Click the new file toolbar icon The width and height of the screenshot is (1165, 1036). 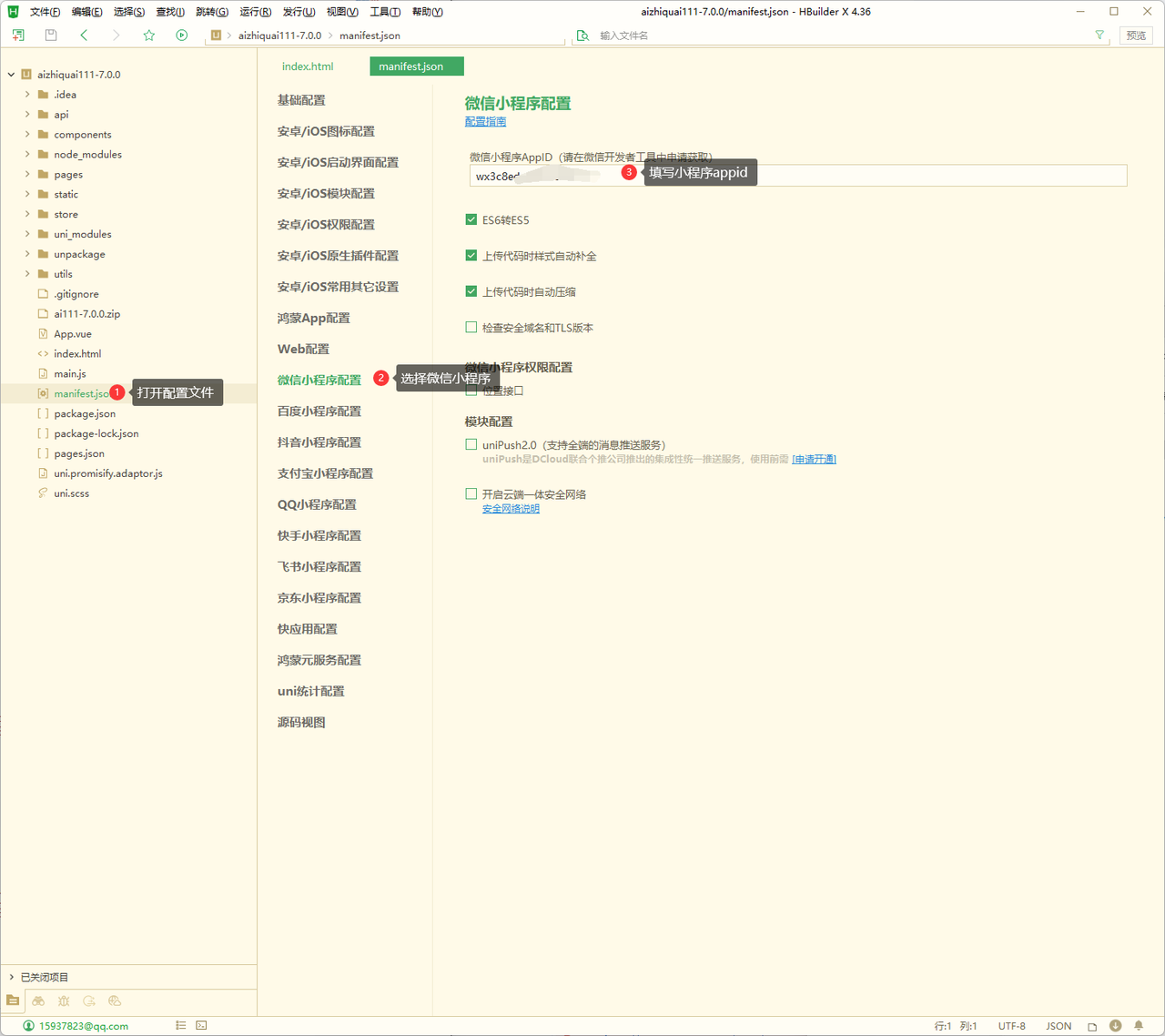coord(18,35)
